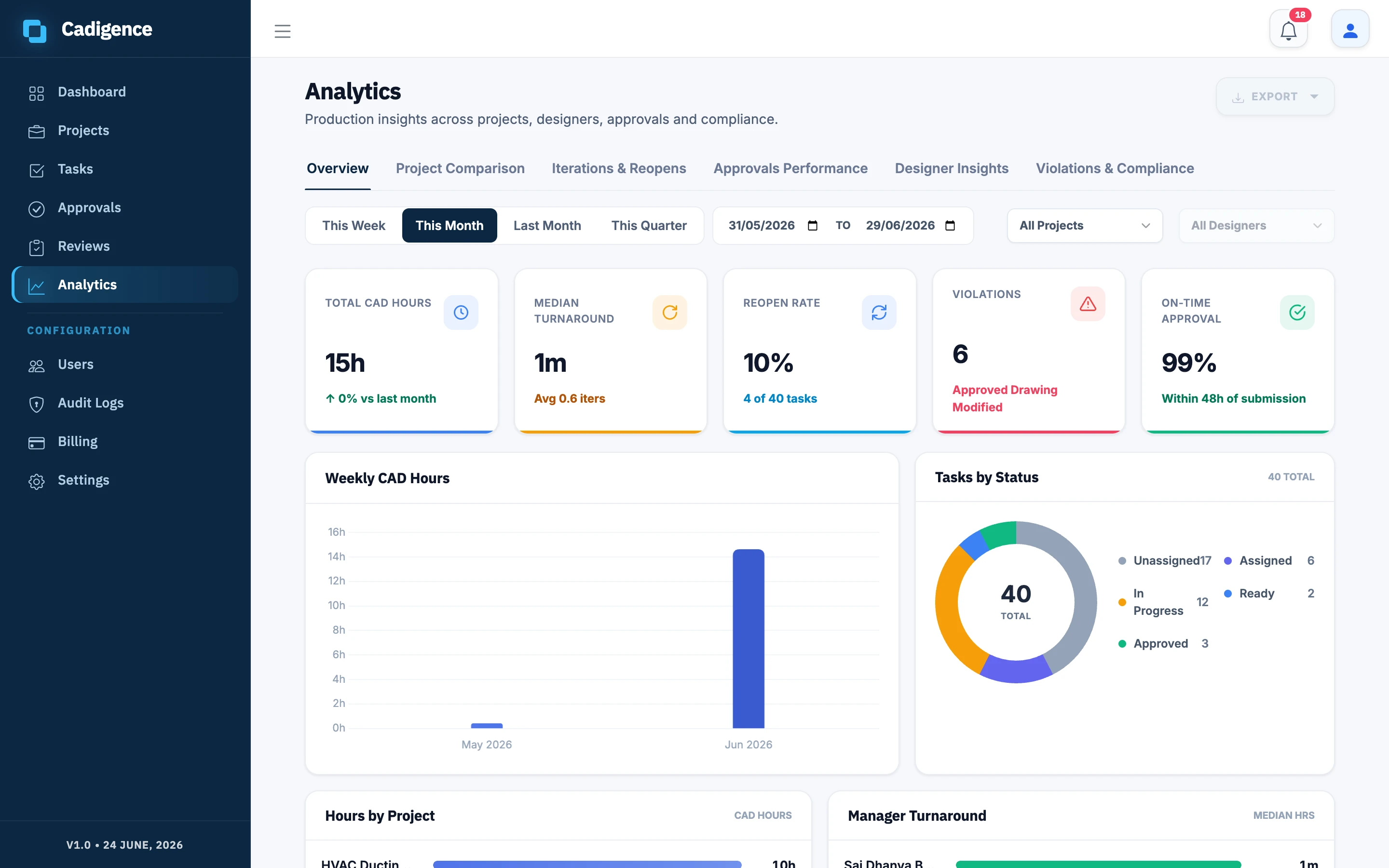Navigate to Tasks in the sidebar
This screenshot has width=1389, height=868.
125,169
